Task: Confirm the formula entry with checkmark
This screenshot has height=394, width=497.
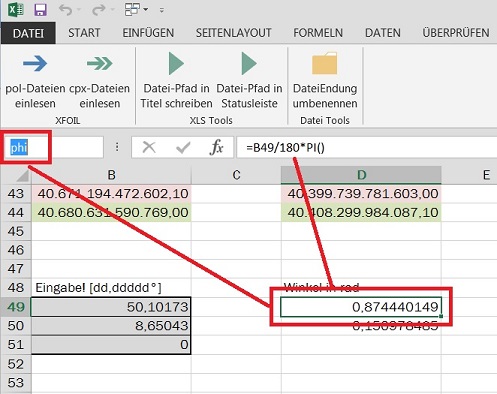Action: coord(183,147)
